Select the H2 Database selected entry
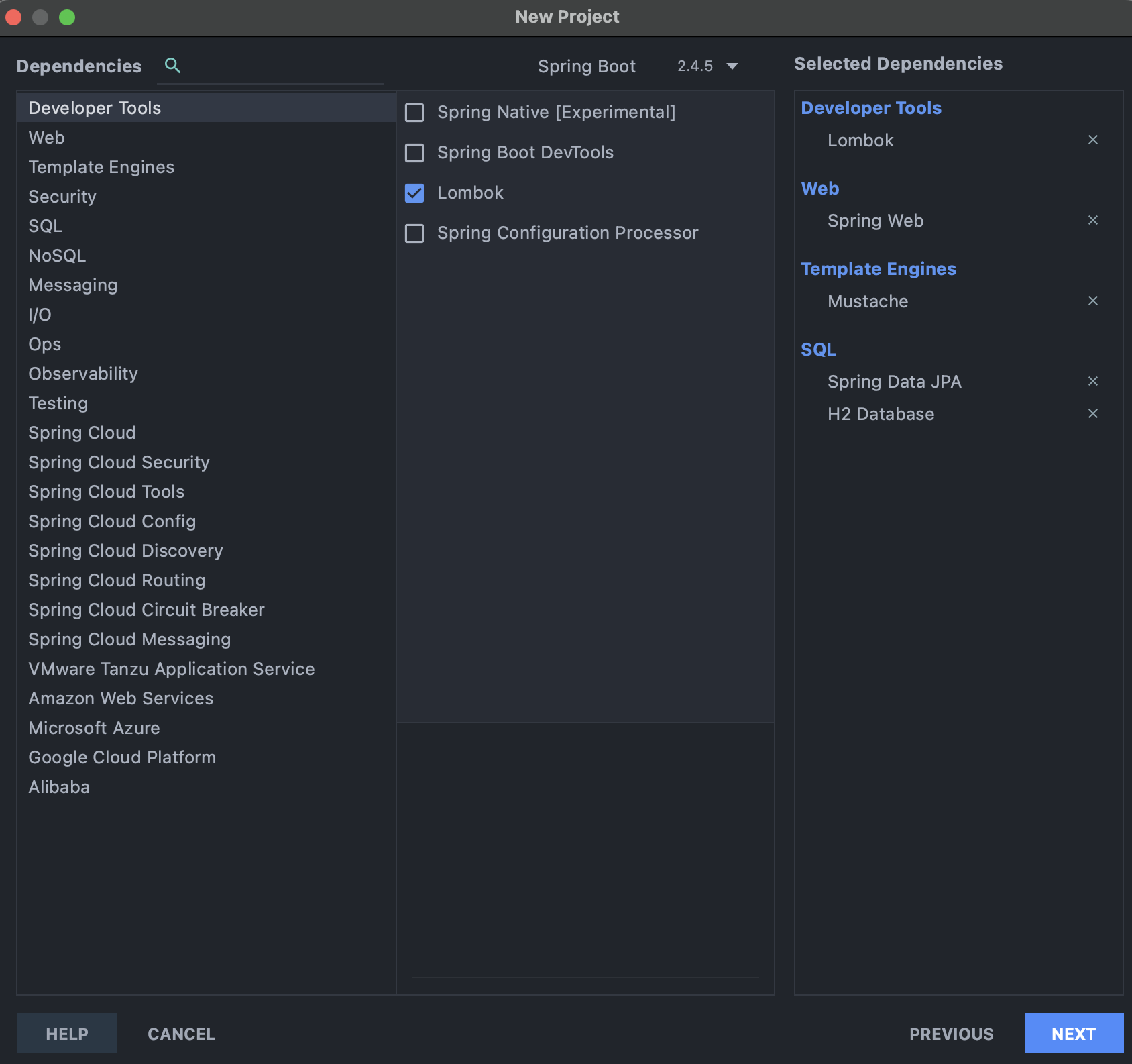Screen dimensions: 1132x1064 (x=881, y=414)
